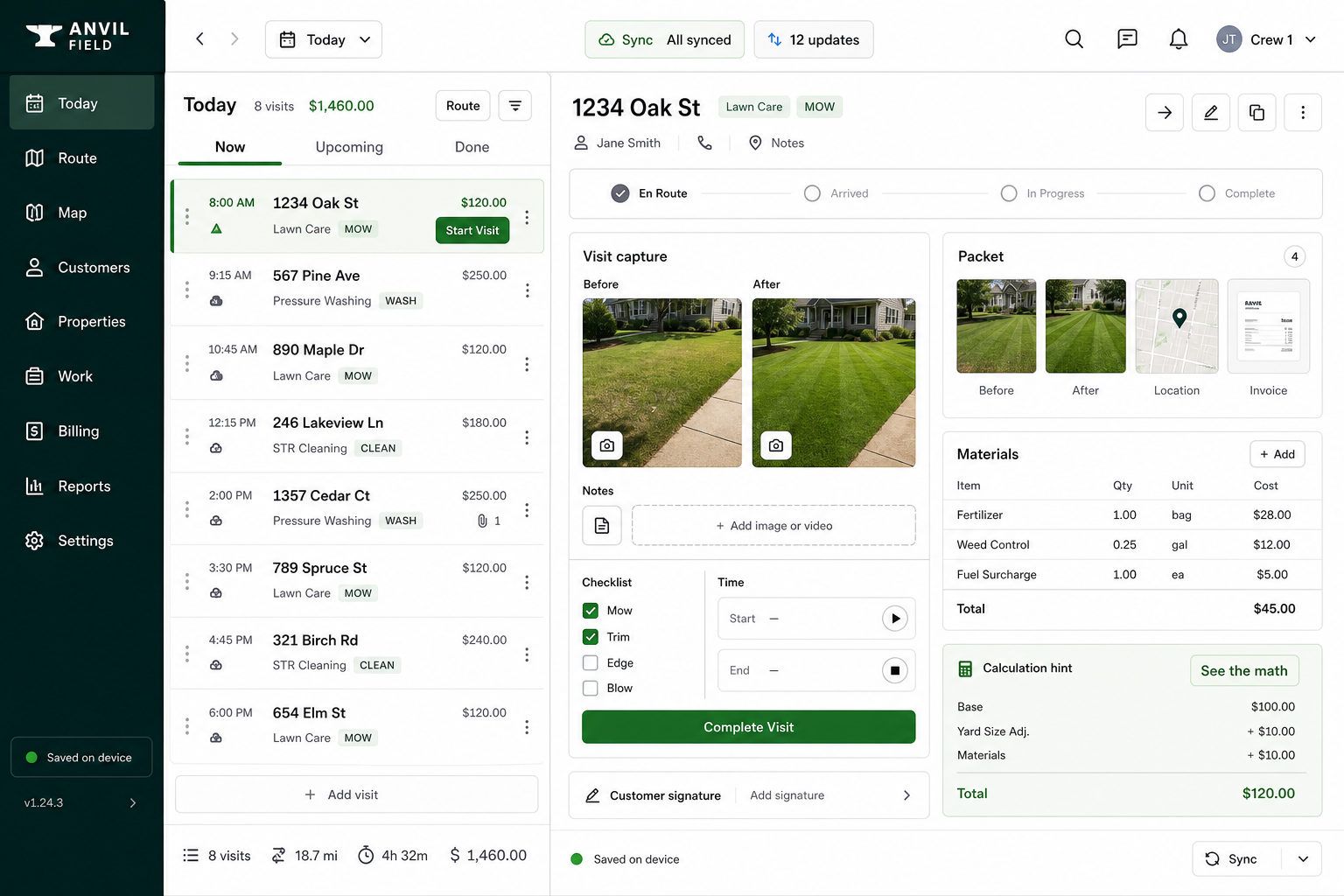Expand the Crew 1 account menu
The width and height of the screenshot is (1344, 896).
point(1267,39)
